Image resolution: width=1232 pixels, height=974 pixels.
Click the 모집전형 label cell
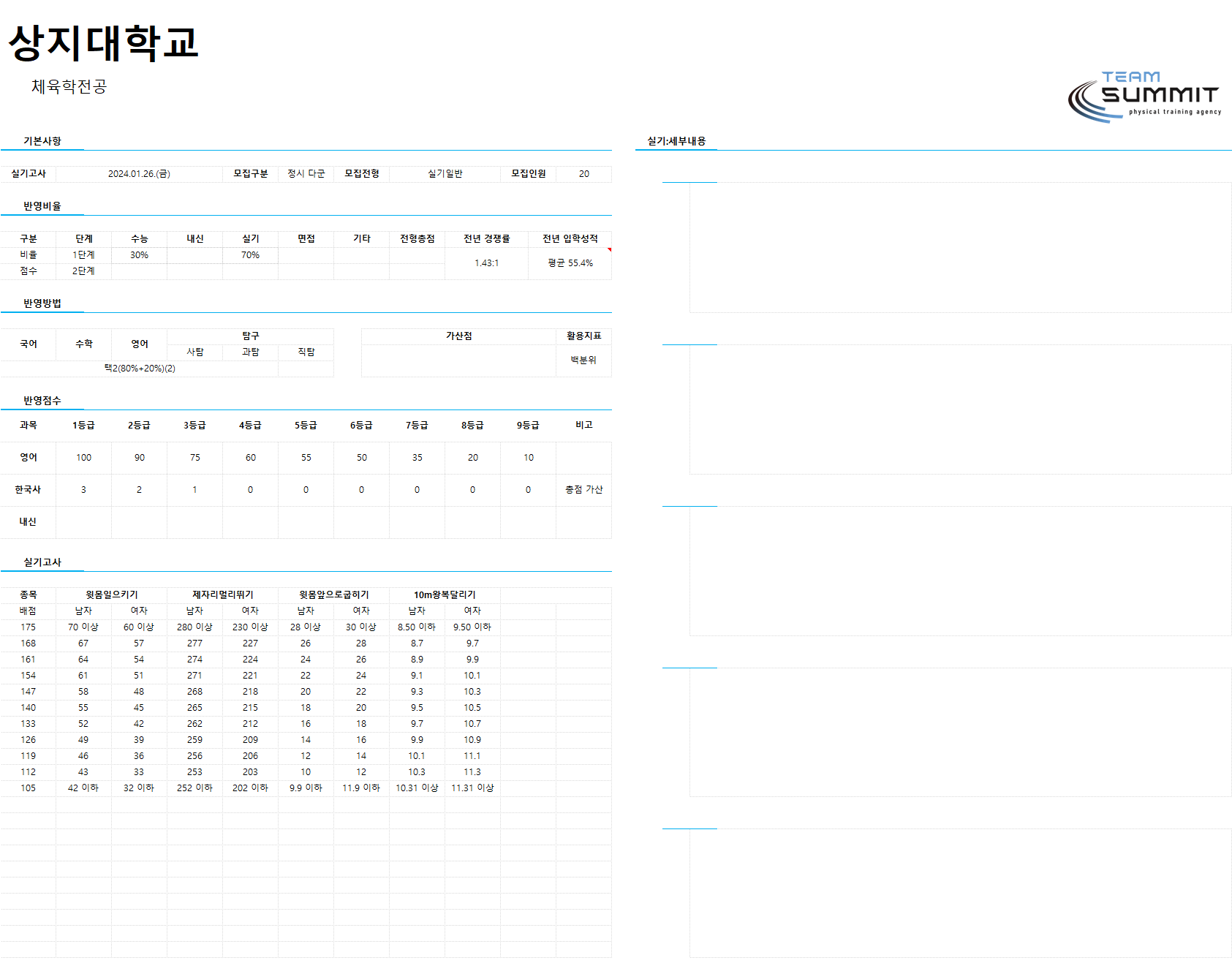click(x=362, y=174)
